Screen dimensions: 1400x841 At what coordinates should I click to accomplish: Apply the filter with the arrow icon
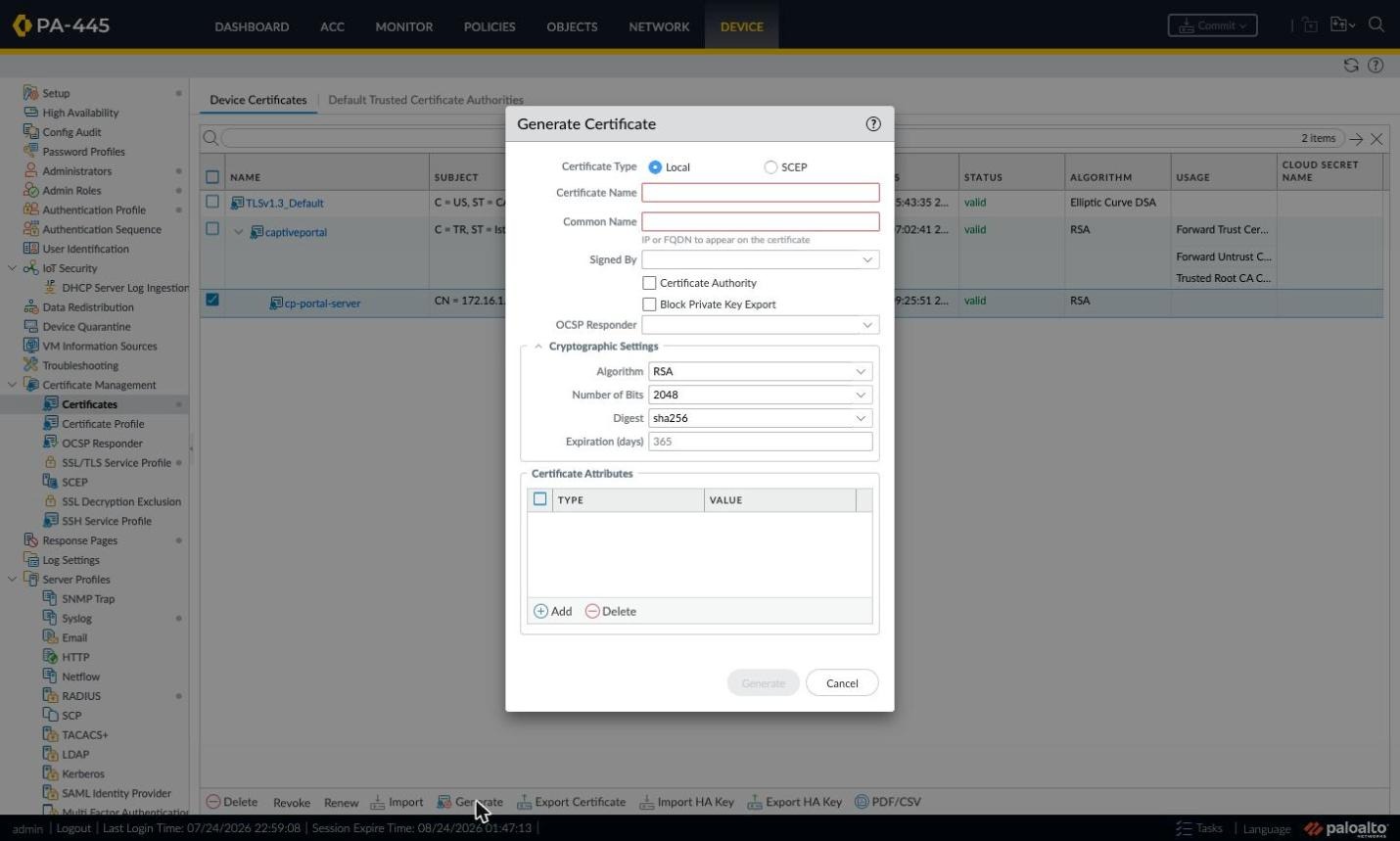click(1356, 139)
